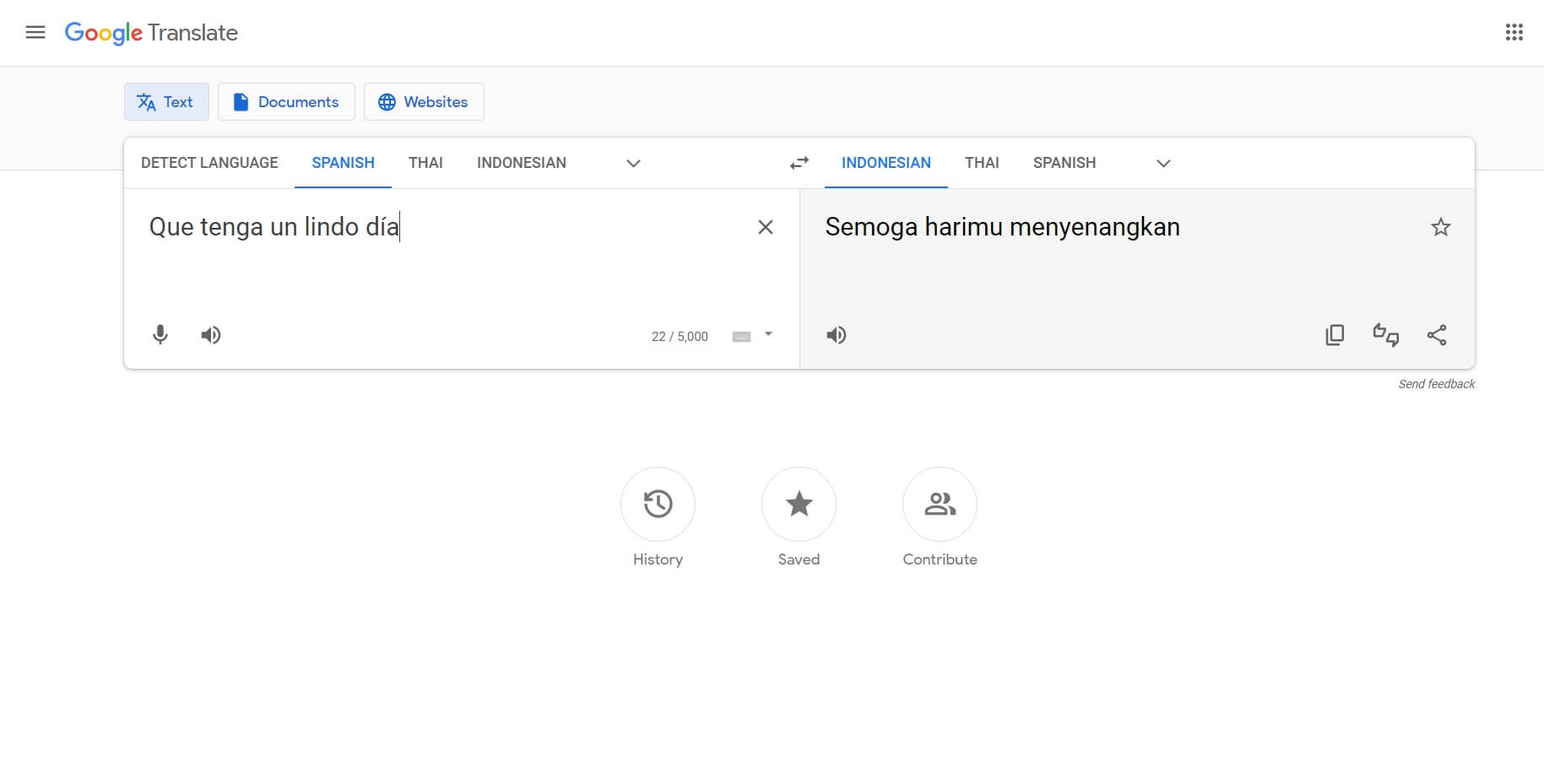The height and width of the screenshot is (784, 1544).
Task: Swap source and target languages
Action: (799, 163)
